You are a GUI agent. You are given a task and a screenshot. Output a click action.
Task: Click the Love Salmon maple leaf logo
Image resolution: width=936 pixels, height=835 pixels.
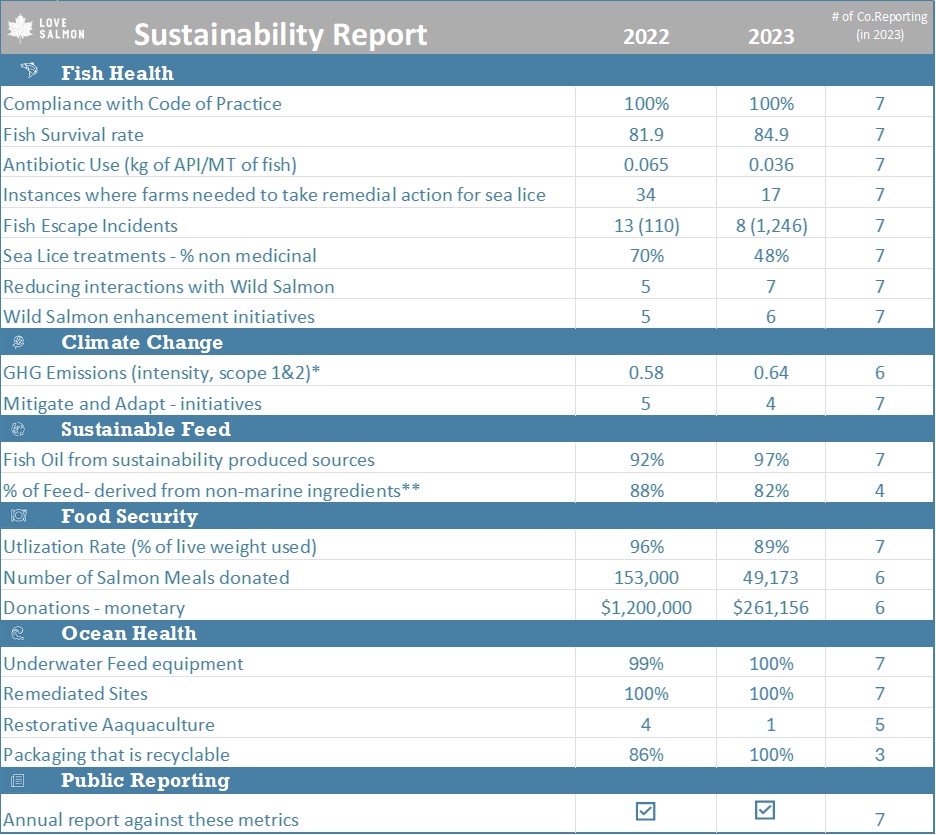[21, 29]
